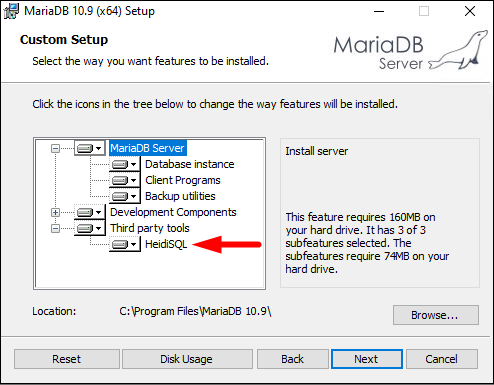
Task: Select the Database instance tree item
Action: click(190, 164)
